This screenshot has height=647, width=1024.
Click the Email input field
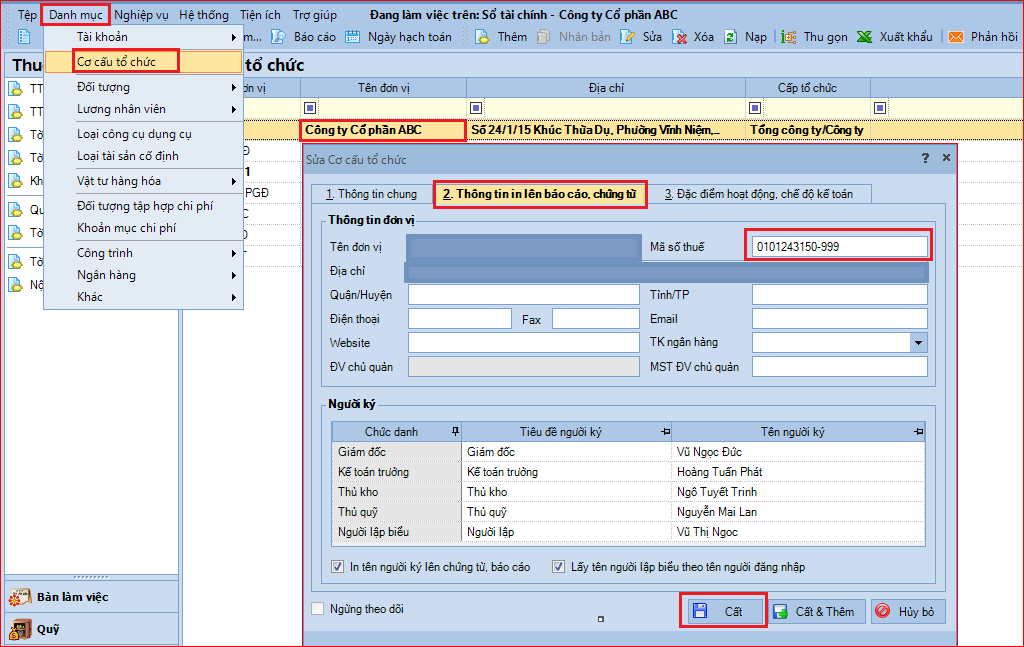[x=840, y=319]
